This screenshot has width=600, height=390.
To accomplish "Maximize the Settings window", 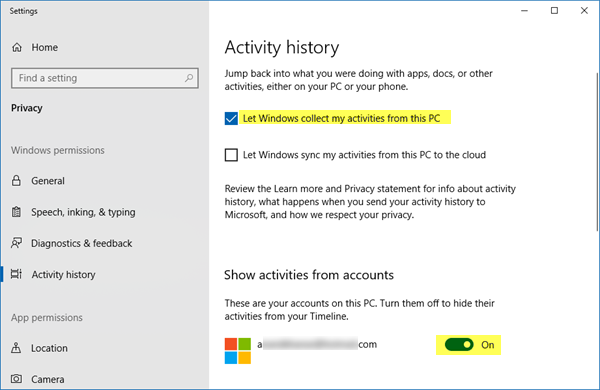I will (x=554, y=11).
